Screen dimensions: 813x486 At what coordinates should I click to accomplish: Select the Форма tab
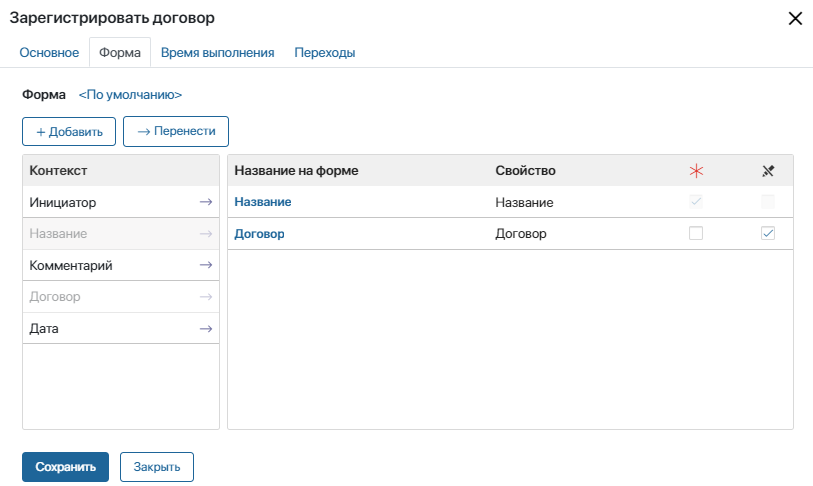[120, 53]
